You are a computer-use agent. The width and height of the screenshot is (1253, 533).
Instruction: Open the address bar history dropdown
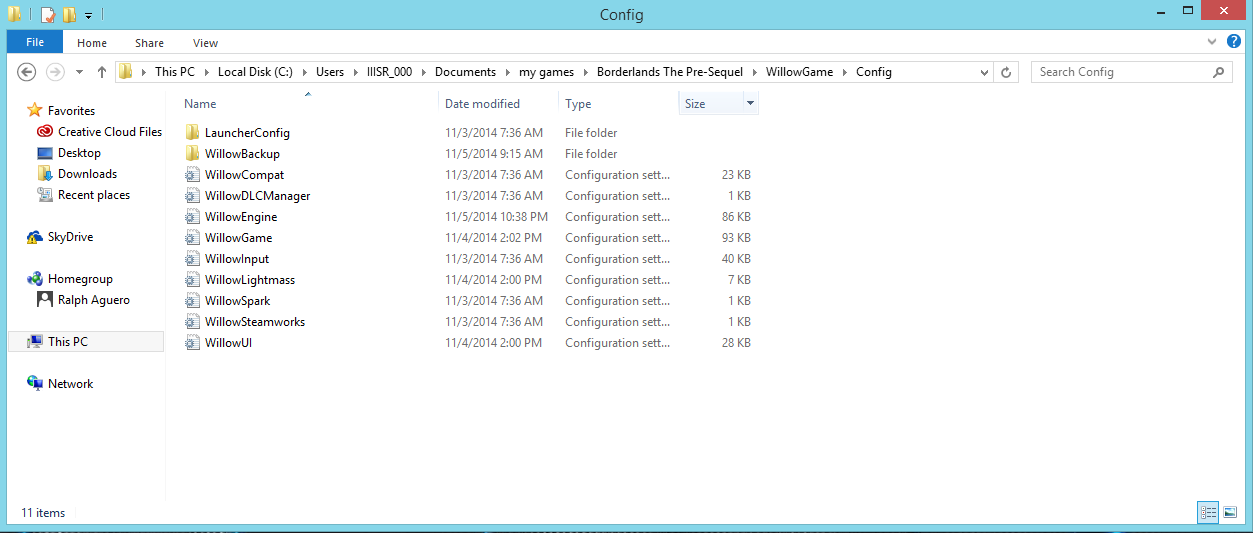[x=985, y=72]
